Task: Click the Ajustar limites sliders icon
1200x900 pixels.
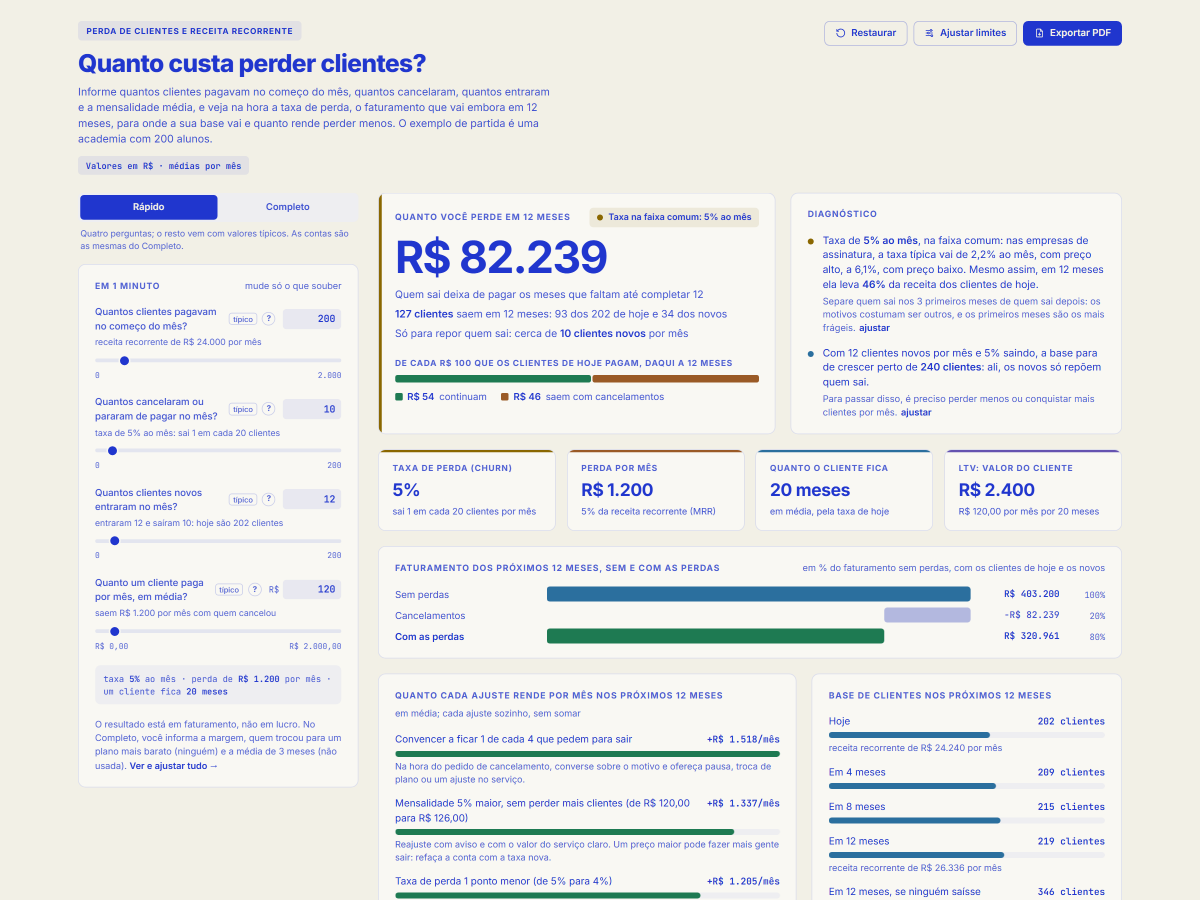Action: click(929, 33)
